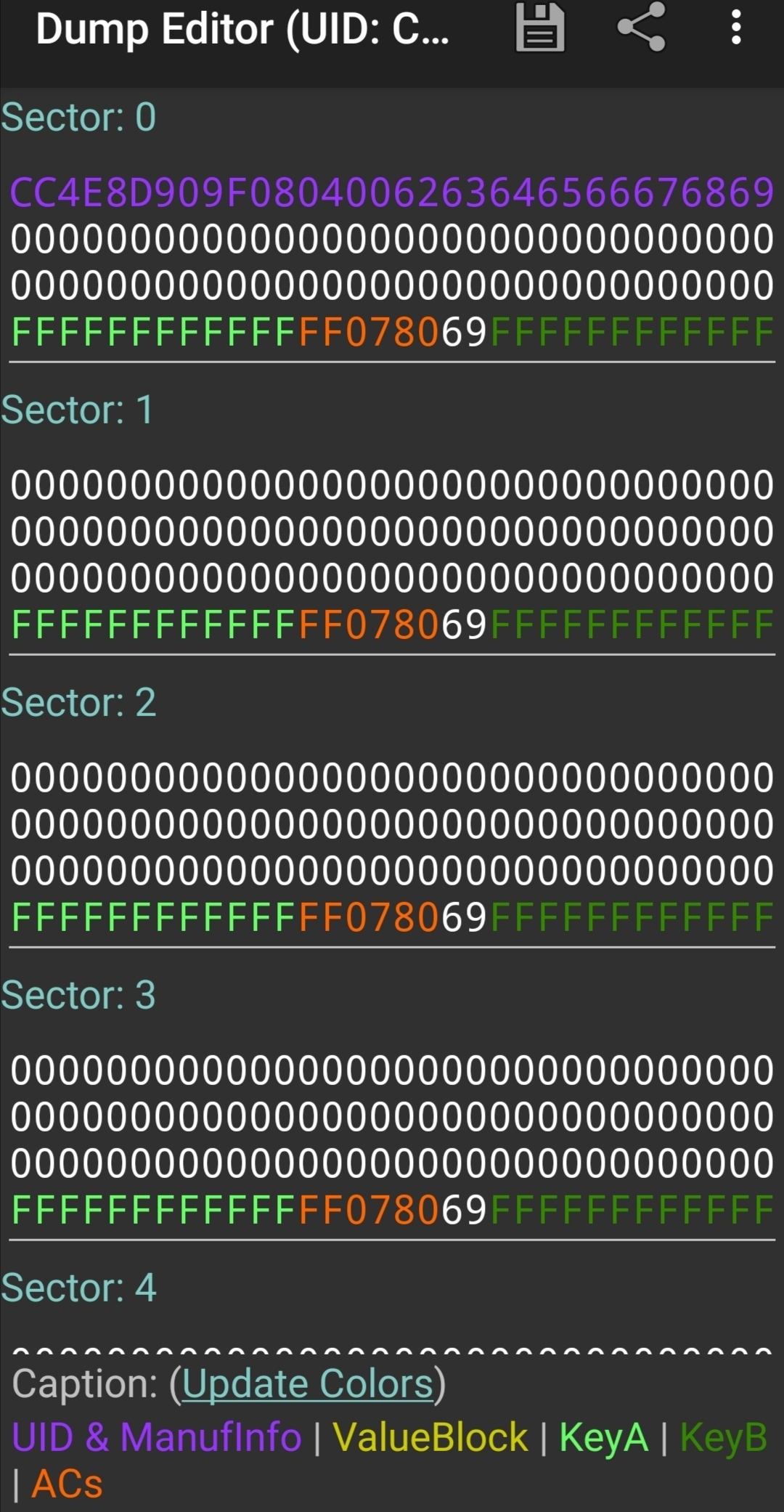Viewport: 784px width, 1512px height.
Task: Click the Update Colors link
Action: tap(308, 1383)
